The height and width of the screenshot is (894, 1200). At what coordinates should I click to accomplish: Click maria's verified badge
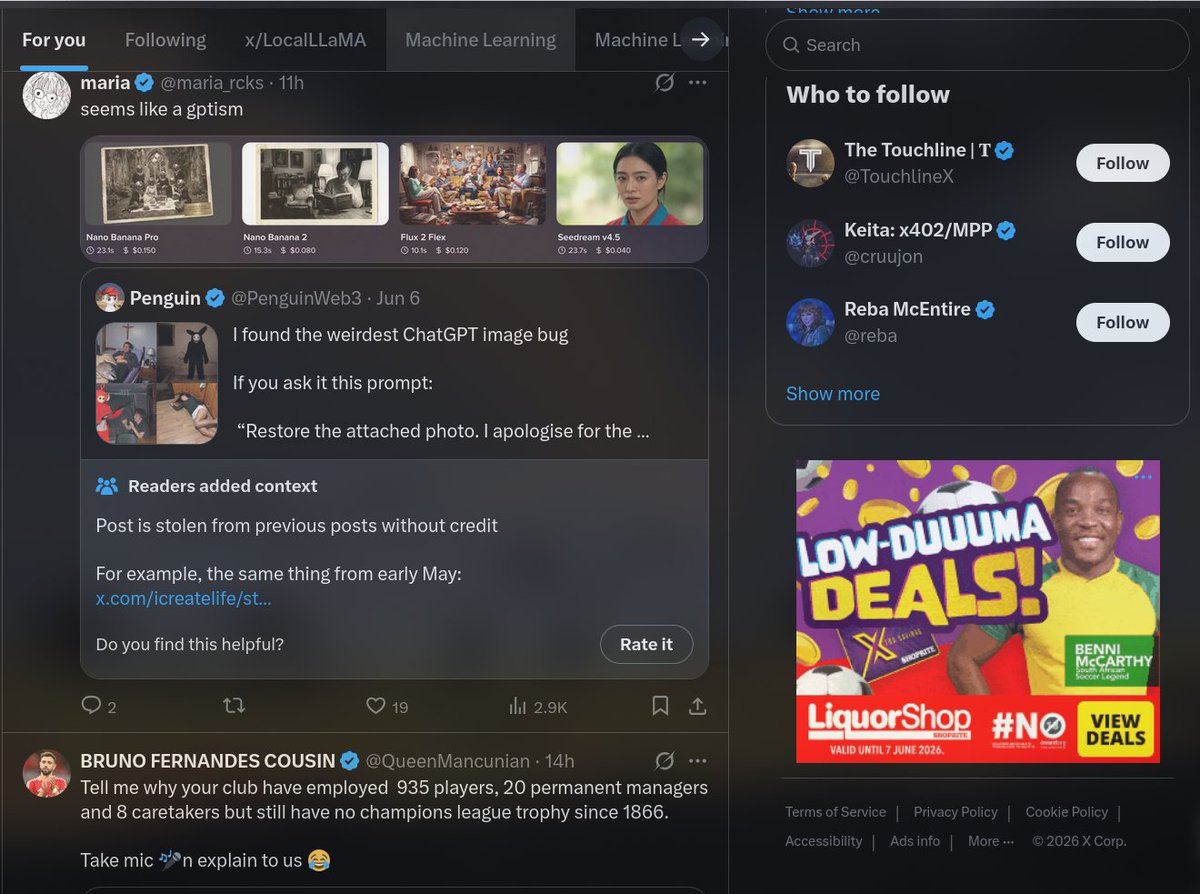pyautogui.click(x=145, y=82)
